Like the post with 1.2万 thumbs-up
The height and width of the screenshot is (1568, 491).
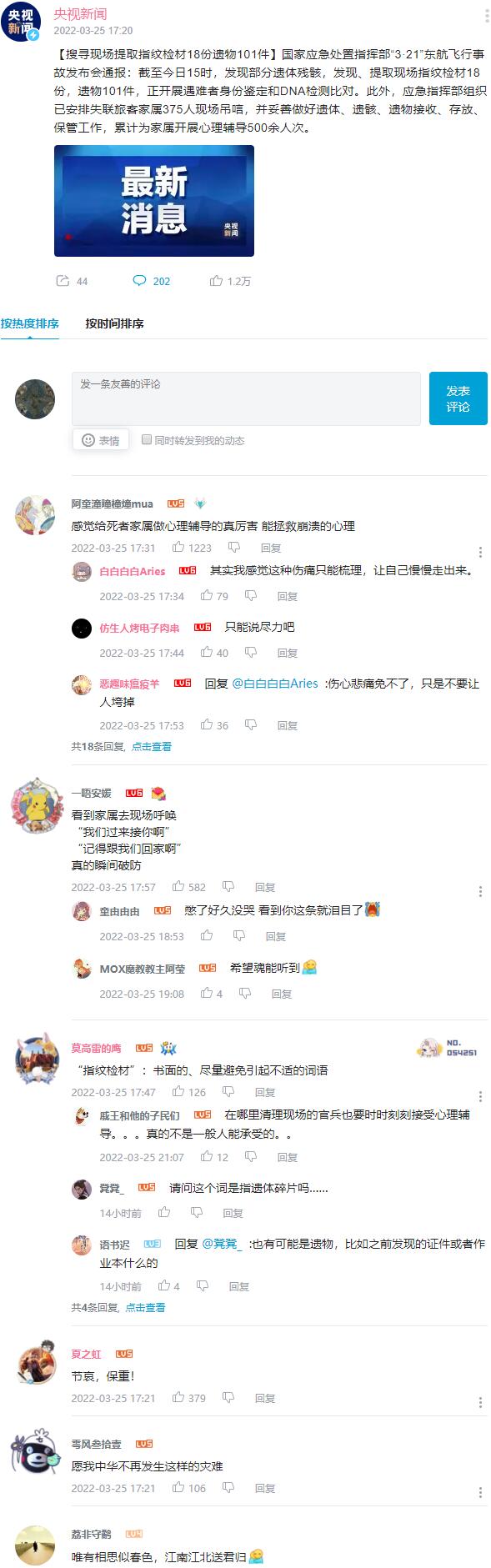point(217,281)
